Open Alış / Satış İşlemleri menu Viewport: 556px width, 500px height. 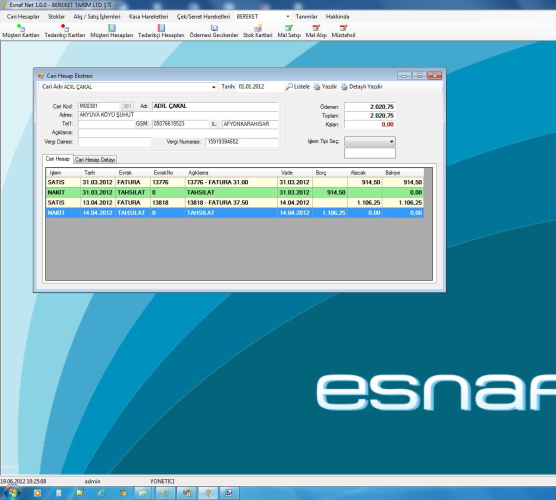[97, 17]
